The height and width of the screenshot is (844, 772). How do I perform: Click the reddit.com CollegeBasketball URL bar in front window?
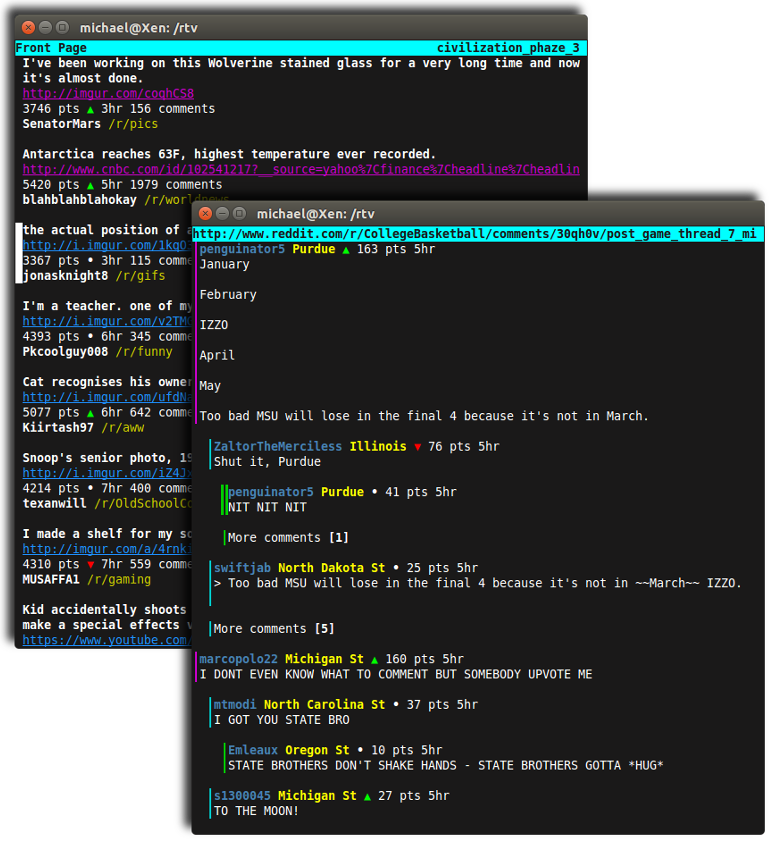click(474, 234)
